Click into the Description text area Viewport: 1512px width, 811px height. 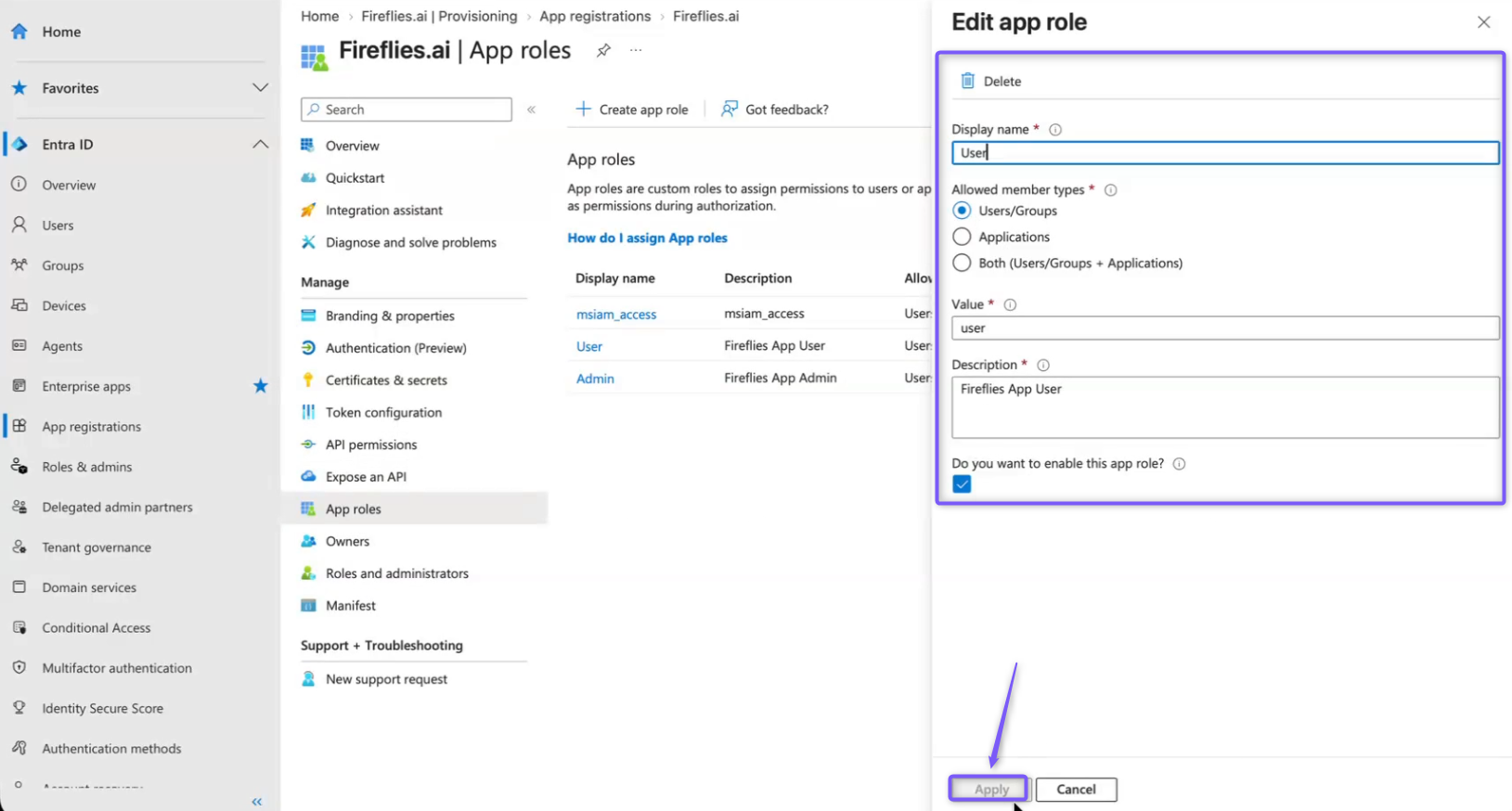tap(1225, 407)
